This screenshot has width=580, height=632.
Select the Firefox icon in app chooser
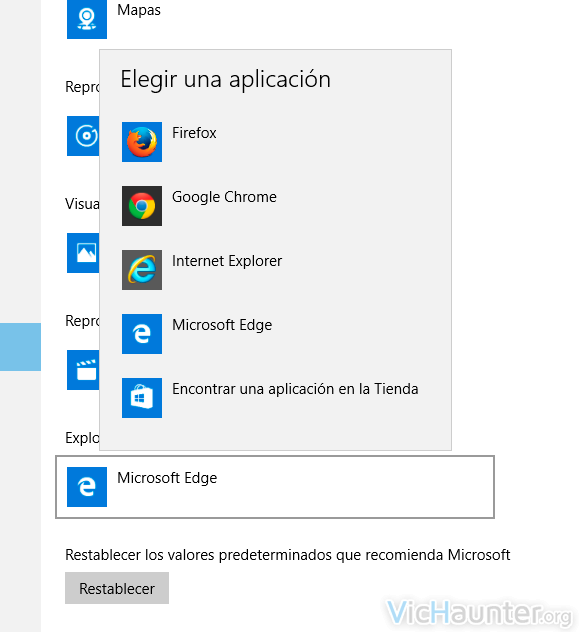[142, 142]
